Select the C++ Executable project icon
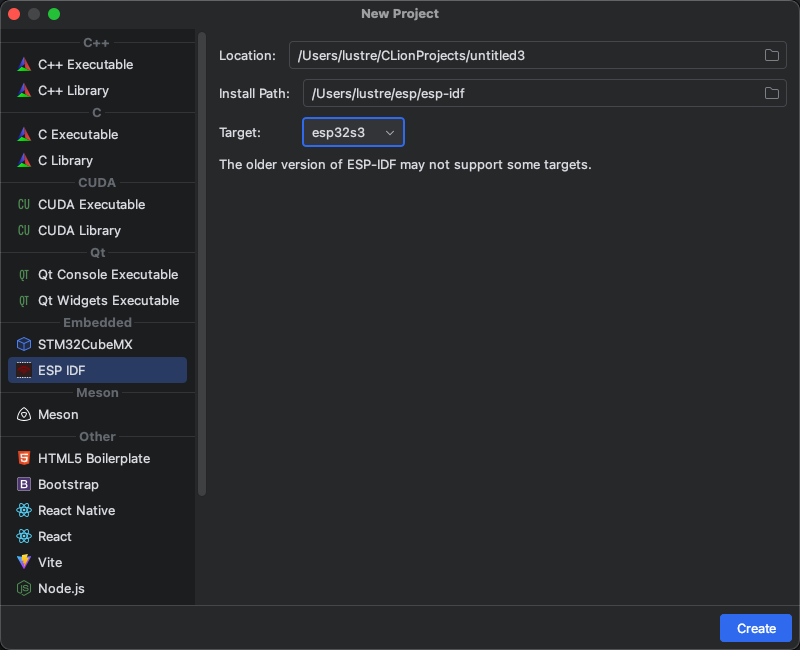 coord(24,65)
